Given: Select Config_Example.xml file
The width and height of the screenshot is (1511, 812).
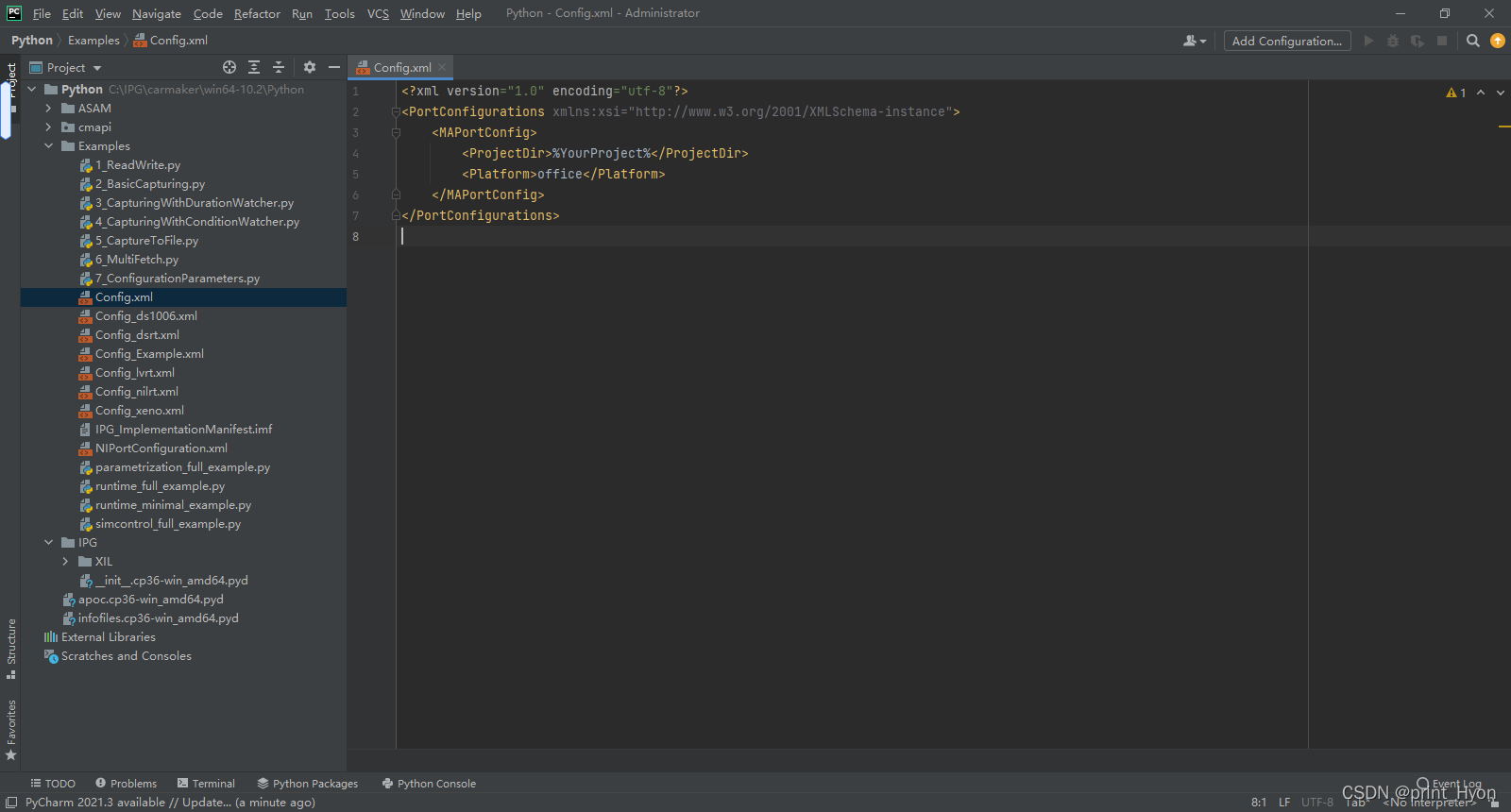Looking at the screenshot, I should tap(149, 354).
